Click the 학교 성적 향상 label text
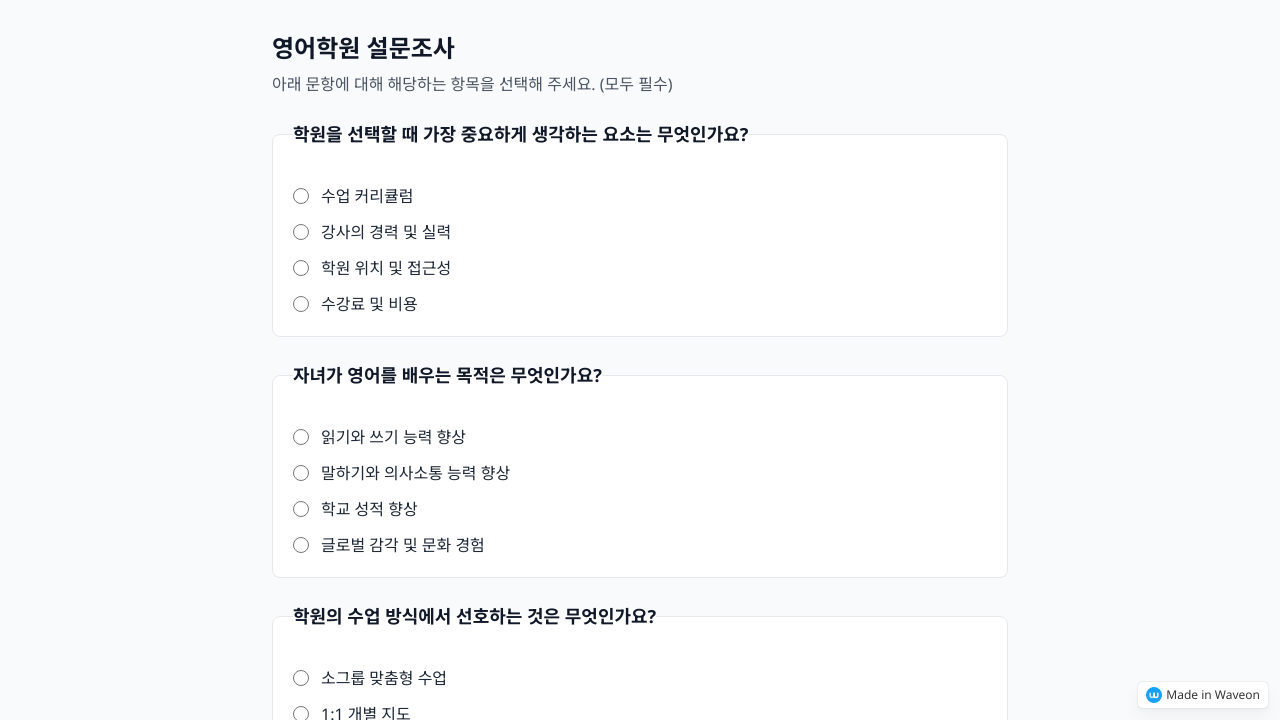This screenshot has width=1280, height=720. point(369,509)
